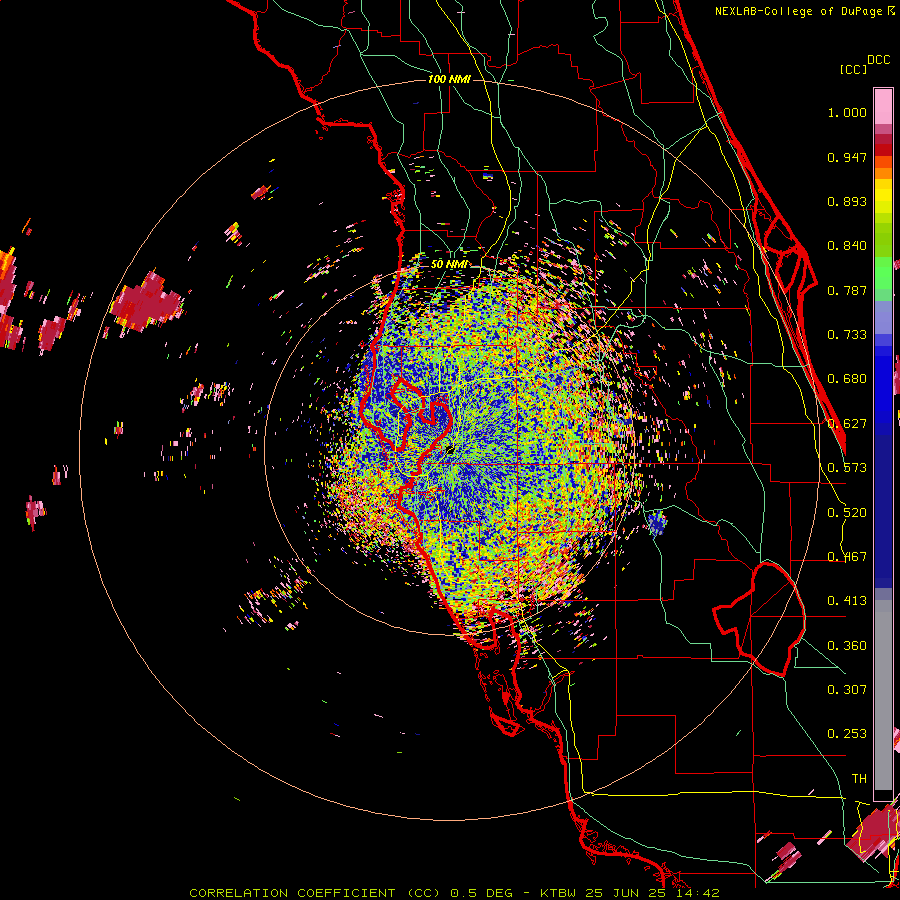900x900 pixels.
Task: Click the DCC label above the colorbar
Action: coord(879,60)
